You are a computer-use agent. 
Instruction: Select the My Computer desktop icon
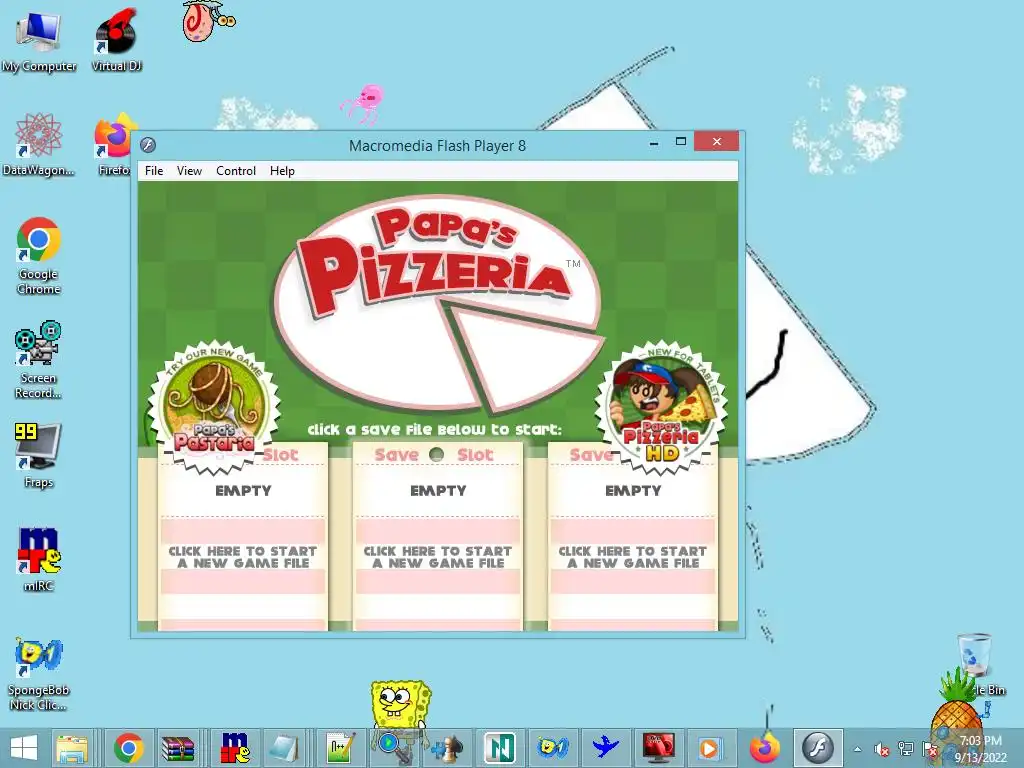[39, 41]
